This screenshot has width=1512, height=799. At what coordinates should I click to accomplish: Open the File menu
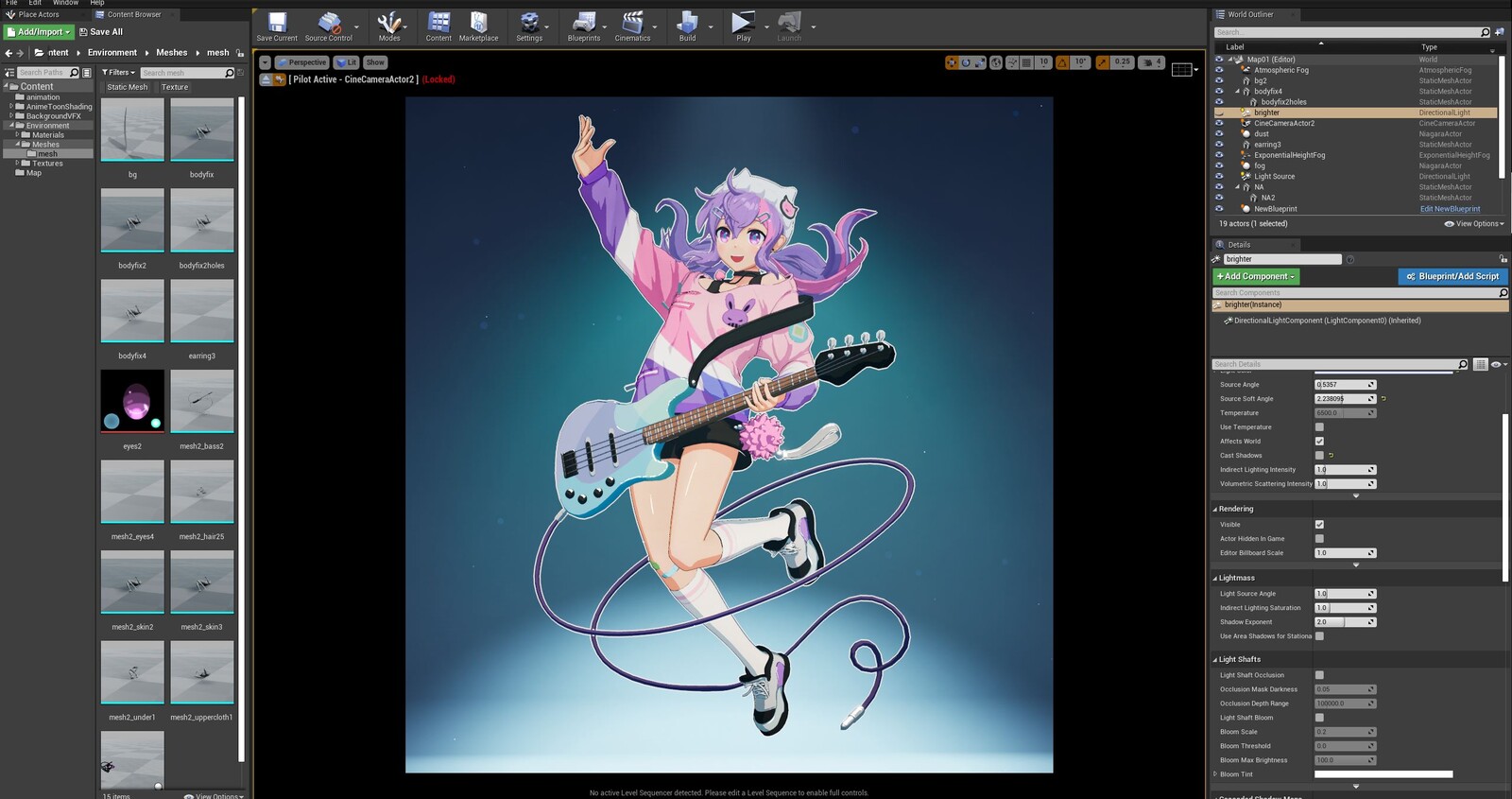11,3
